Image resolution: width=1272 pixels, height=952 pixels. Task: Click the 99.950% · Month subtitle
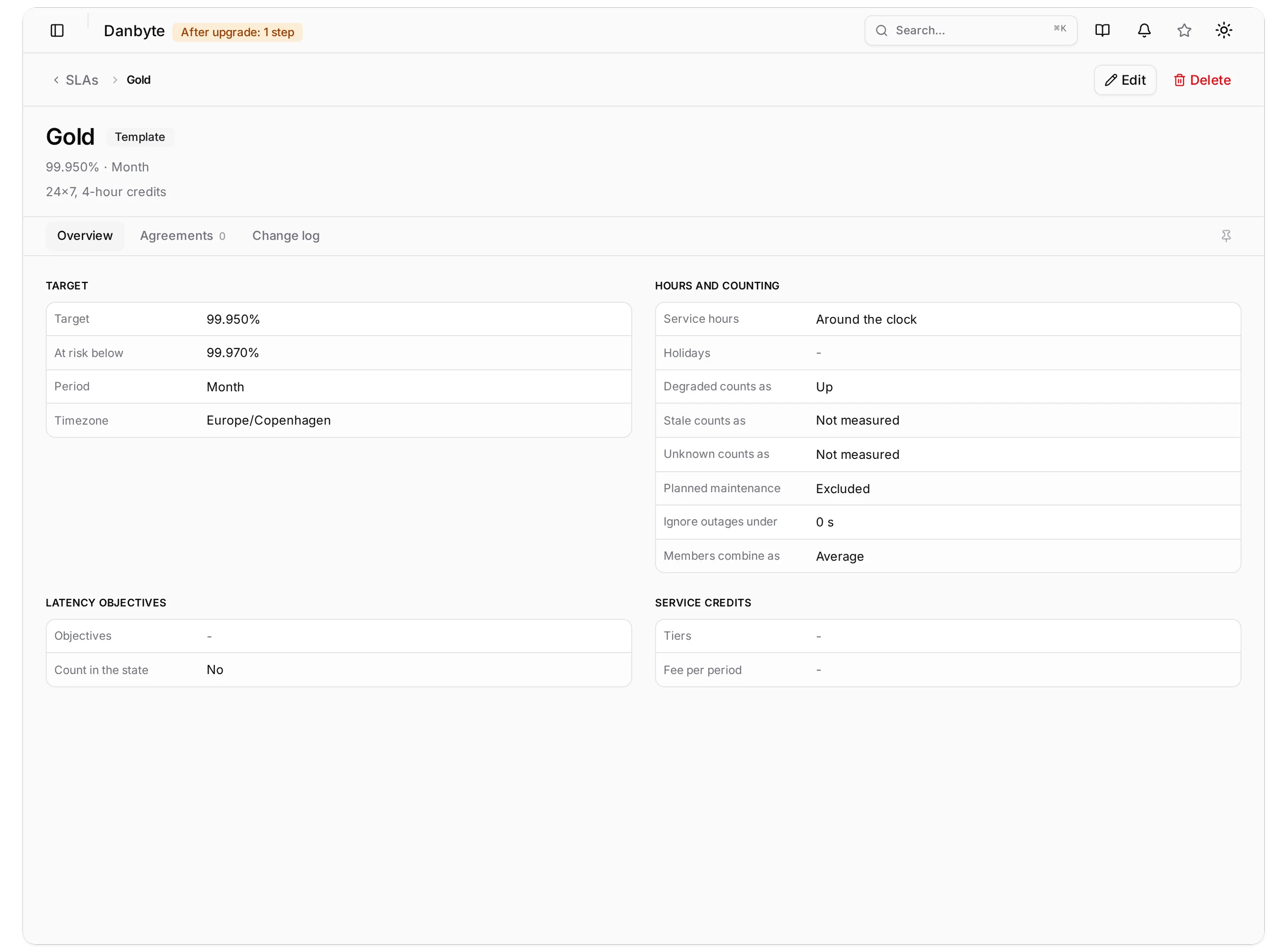coord(97,167)
